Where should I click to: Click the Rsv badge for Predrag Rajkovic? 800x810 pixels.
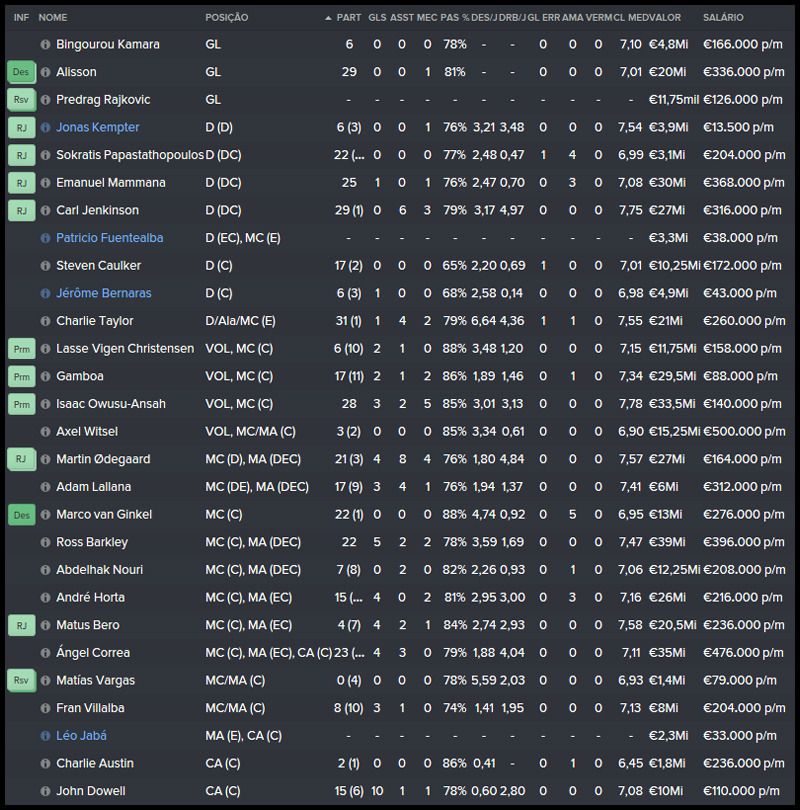21,100
